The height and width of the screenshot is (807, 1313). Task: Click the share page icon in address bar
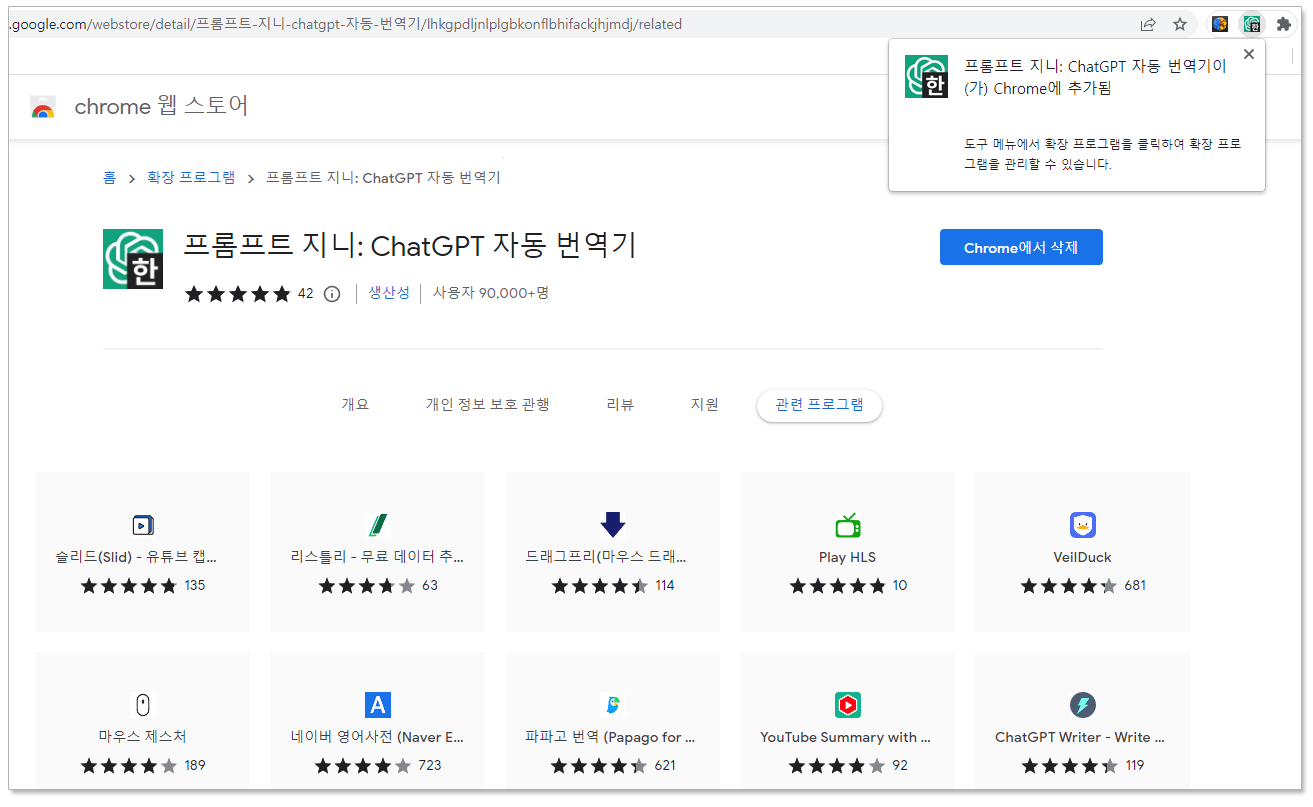[x=1148, y=24]
